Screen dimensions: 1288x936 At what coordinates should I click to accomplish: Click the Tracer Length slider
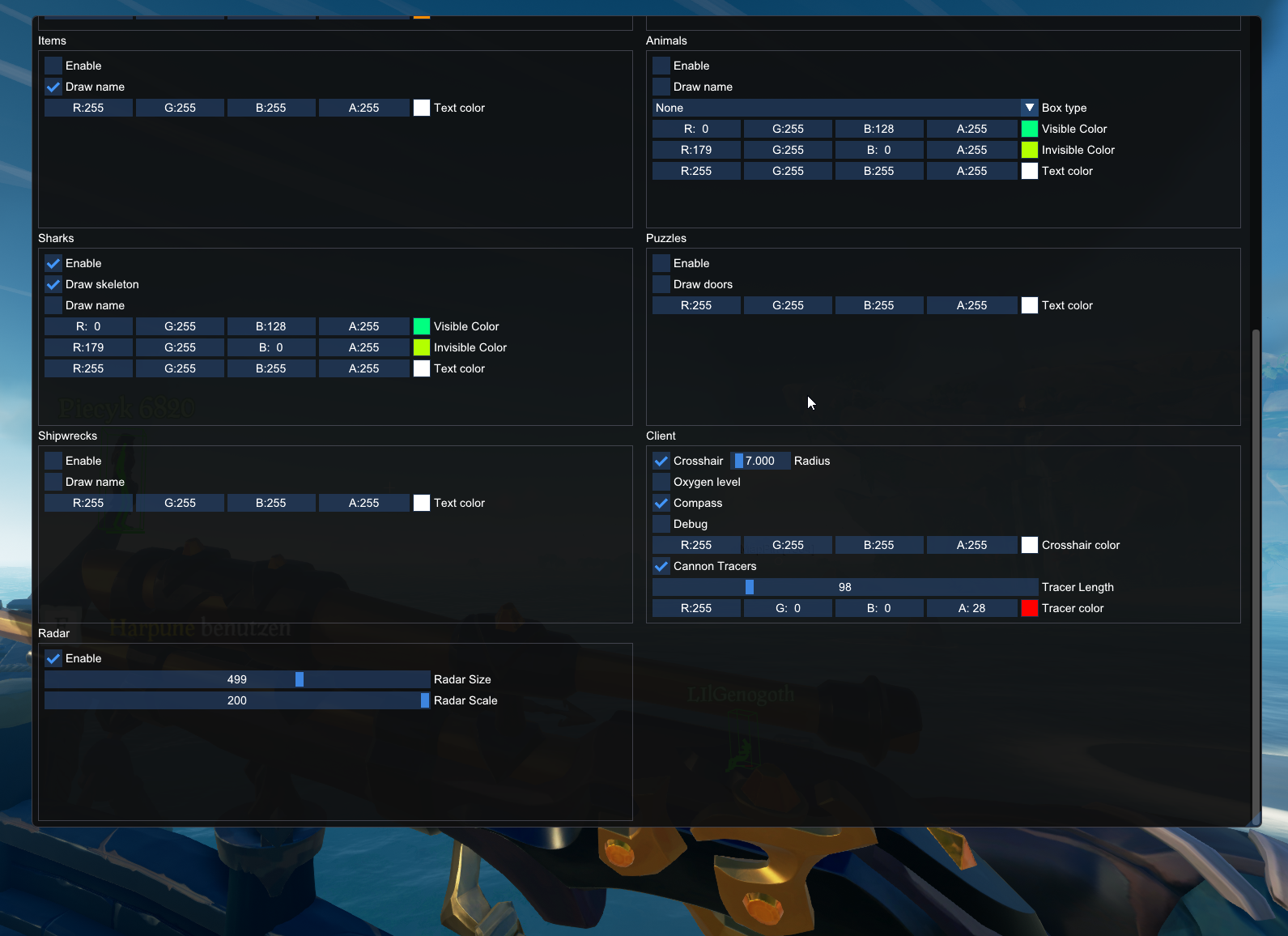pos(844,587)
